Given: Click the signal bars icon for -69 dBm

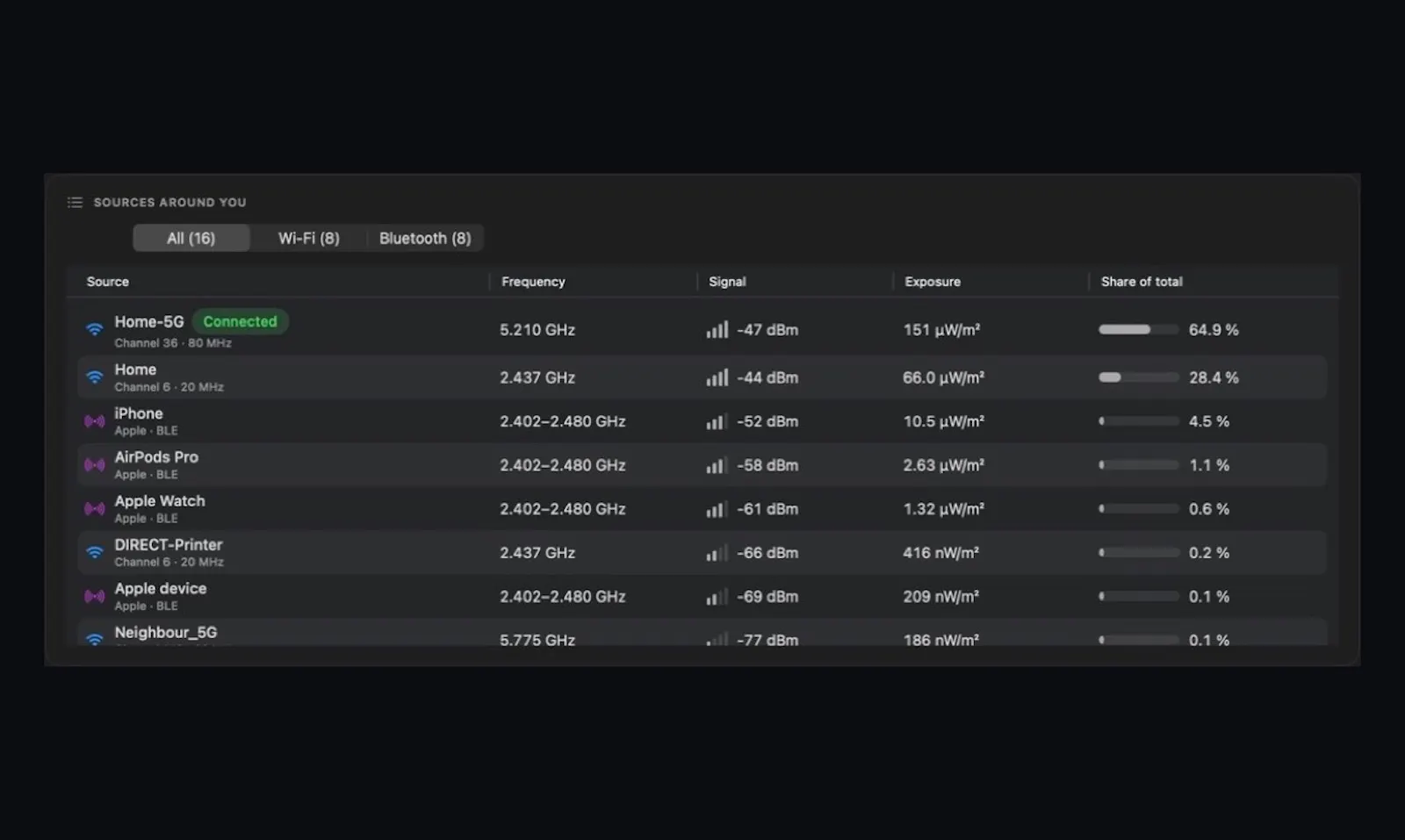Looking at the screenshot, I should [717, 597].
